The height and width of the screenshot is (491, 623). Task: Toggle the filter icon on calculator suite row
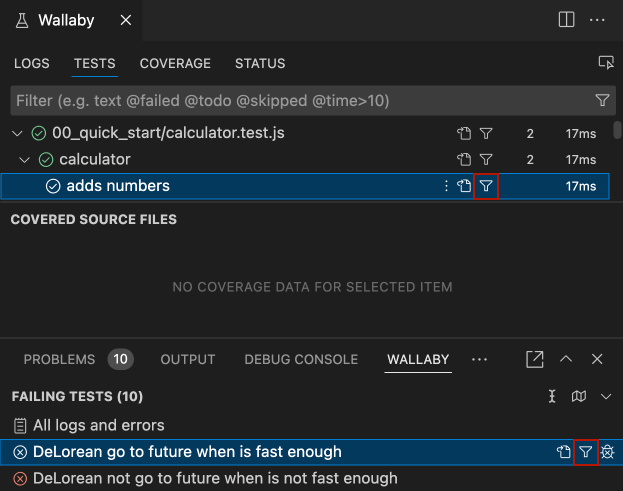(x=486, y=160)
